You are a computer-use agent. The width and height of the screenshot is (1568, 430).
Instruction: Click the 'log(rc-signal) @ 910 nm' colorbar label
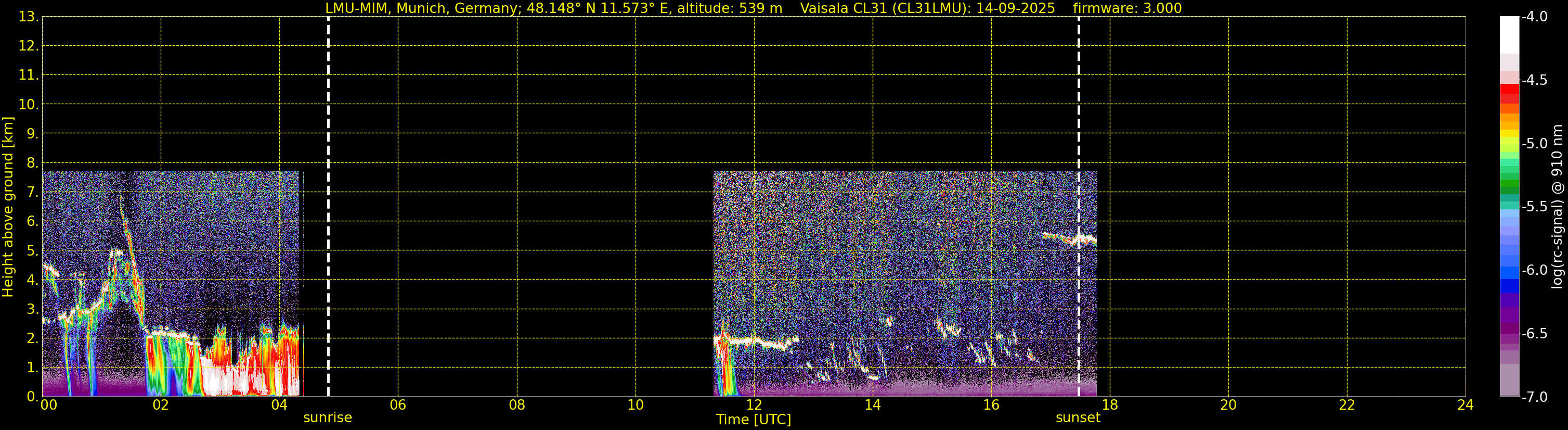click(x=1557, y=207)
